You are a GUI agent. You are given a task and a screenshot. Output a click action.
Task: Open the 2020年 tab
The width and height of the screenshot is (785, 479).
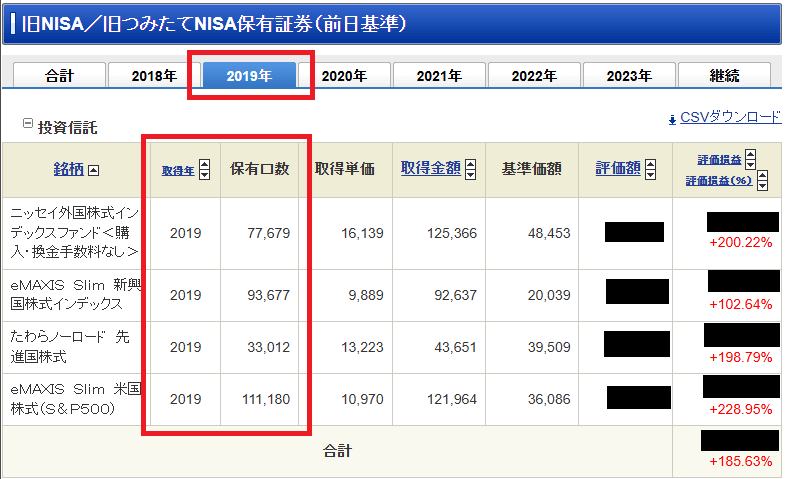344,76
